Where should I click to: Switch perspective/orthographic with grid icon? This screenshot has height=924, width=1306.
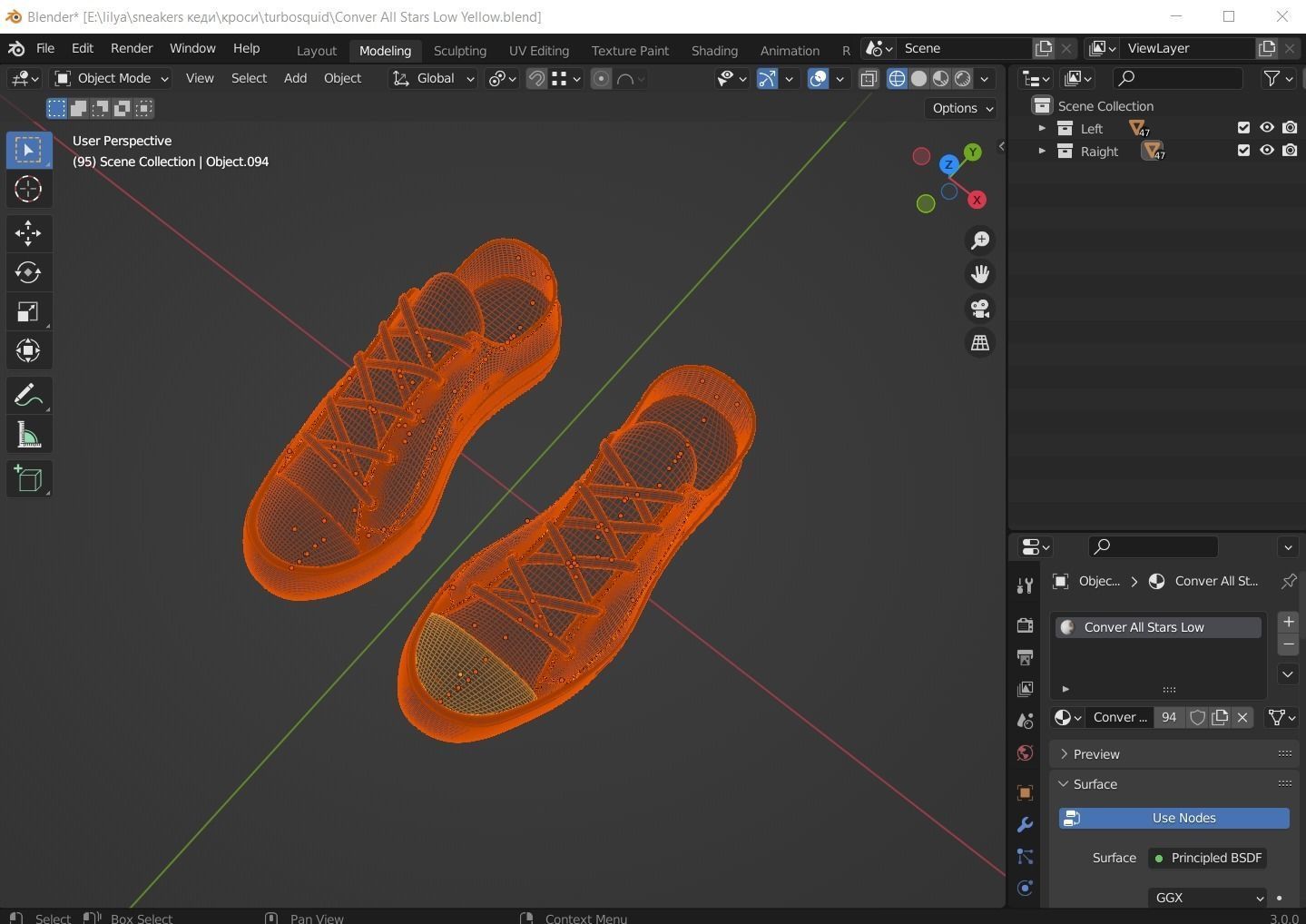coord(980,343)
